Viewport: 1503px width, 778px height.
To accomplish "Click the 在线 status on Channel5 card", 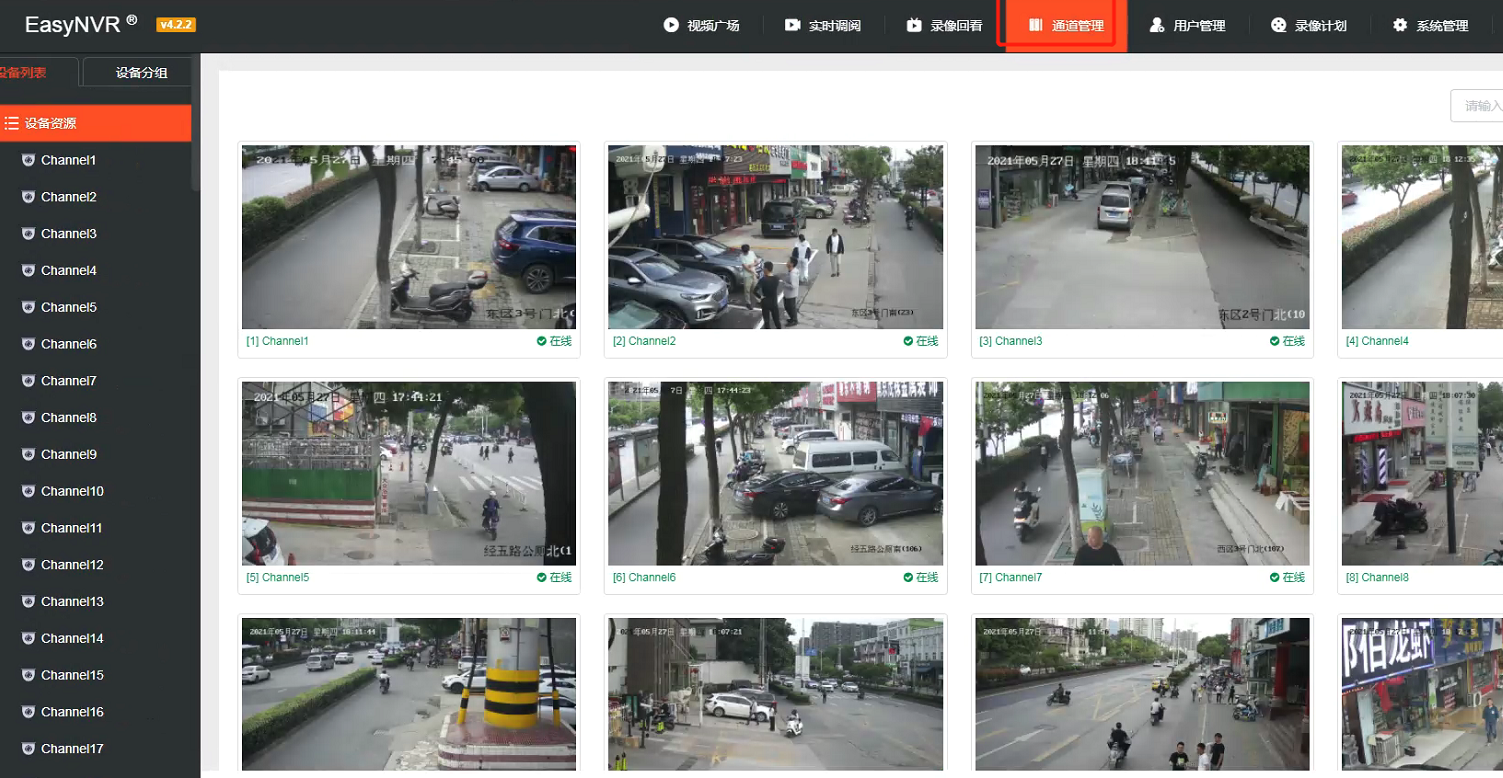I will tap(554, 577).
